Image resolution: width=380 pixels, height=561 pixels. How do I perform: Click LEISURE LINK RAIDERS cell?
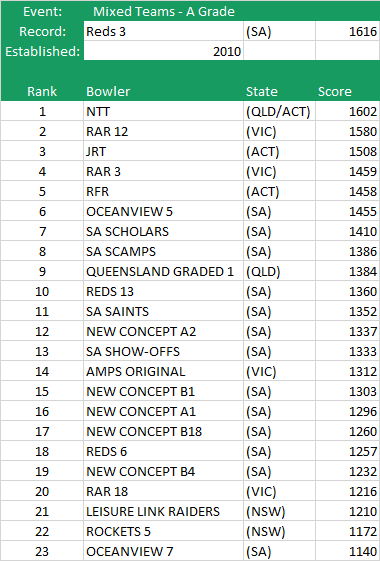click(x=164, y=512)
